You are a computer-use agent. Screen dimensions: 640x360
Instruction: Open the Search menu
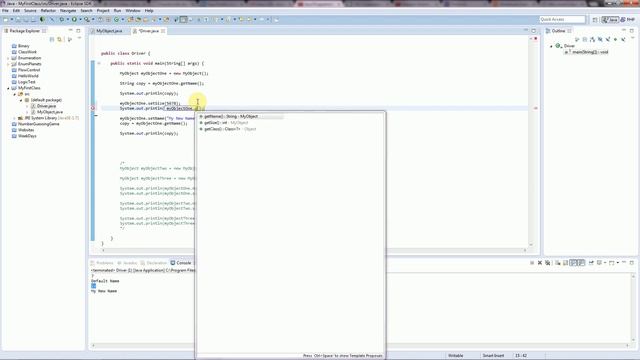(x=86, y=11)
